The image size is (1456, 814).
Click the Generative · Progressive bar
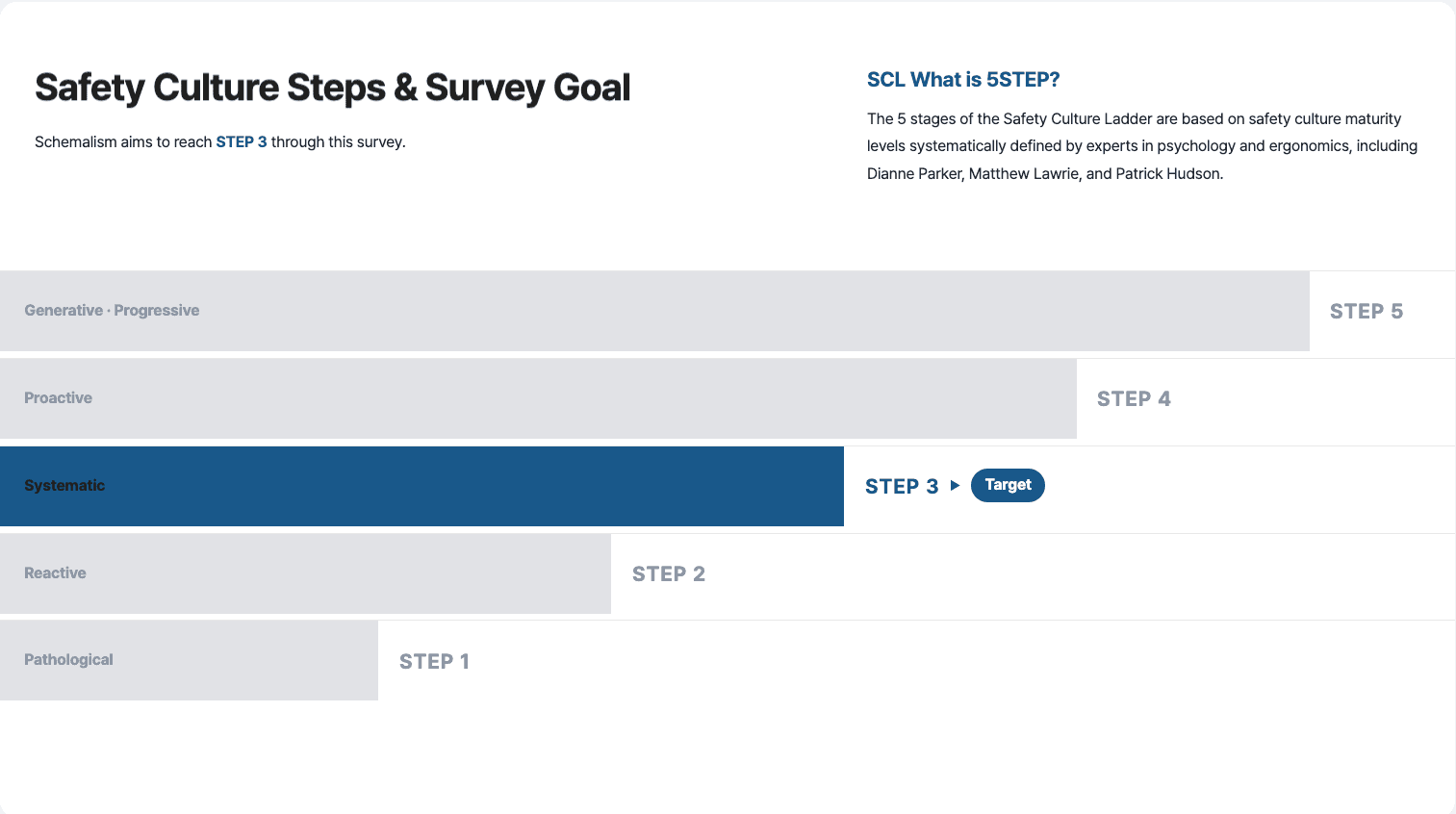pyautogui.click(x=654, y=311)
